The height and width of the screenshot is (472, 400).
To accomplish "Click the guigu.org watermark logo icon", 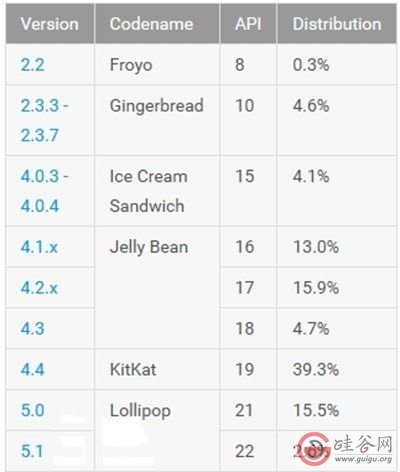I will point(315,449).
